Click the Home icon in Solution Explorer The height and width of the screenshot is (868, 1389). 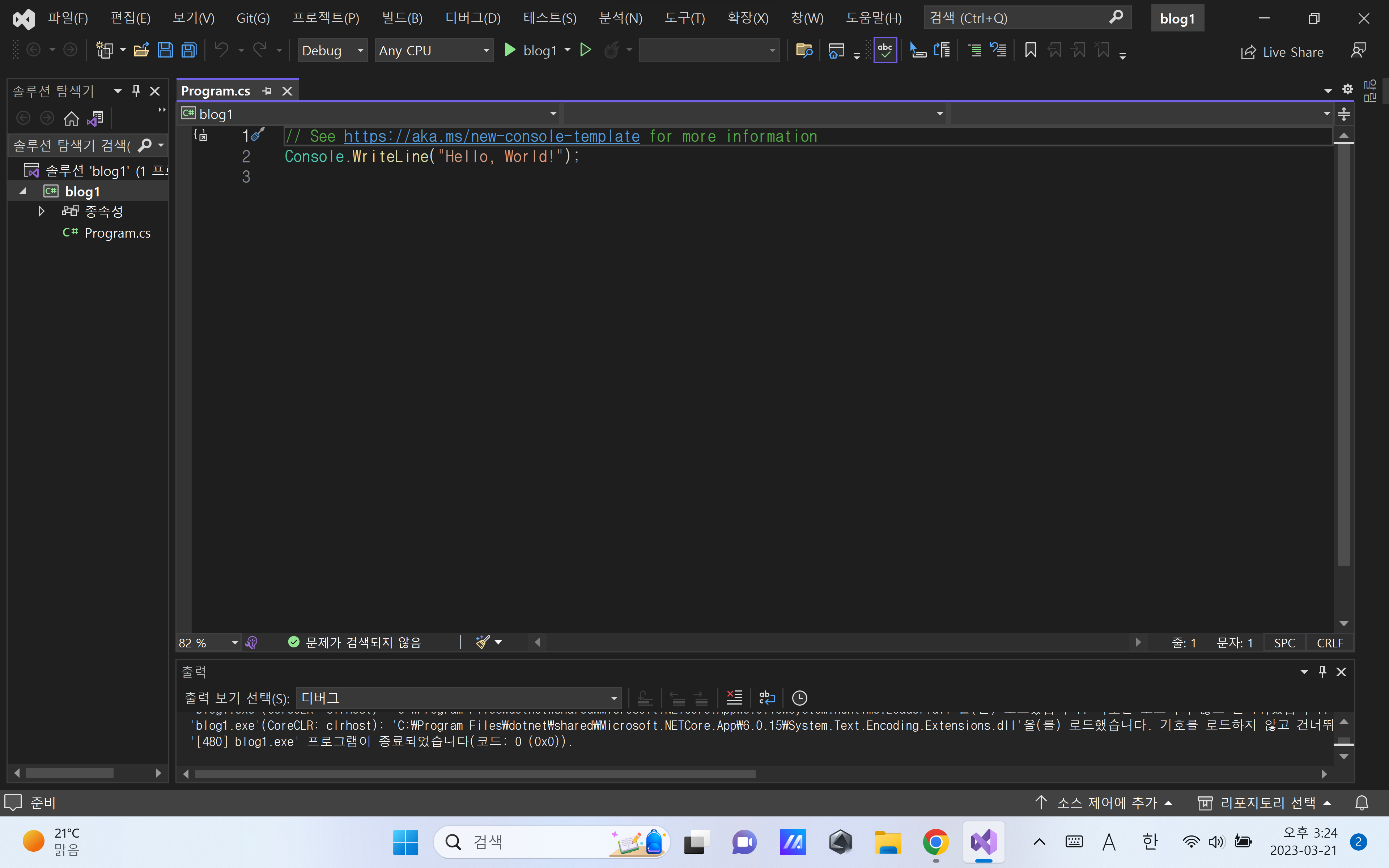point(71,118)
